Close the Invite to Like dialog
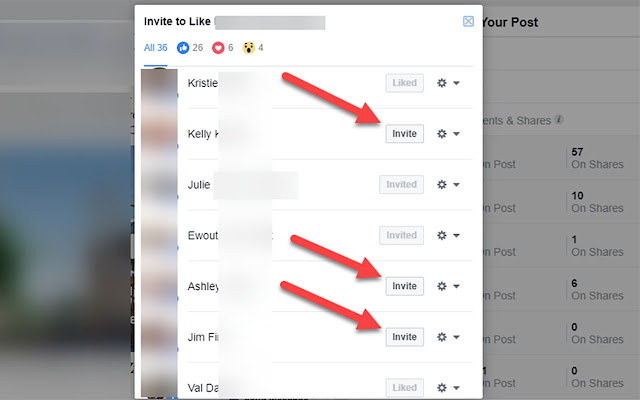The height and width of the screenshot is (400, 640). [468, 21]
